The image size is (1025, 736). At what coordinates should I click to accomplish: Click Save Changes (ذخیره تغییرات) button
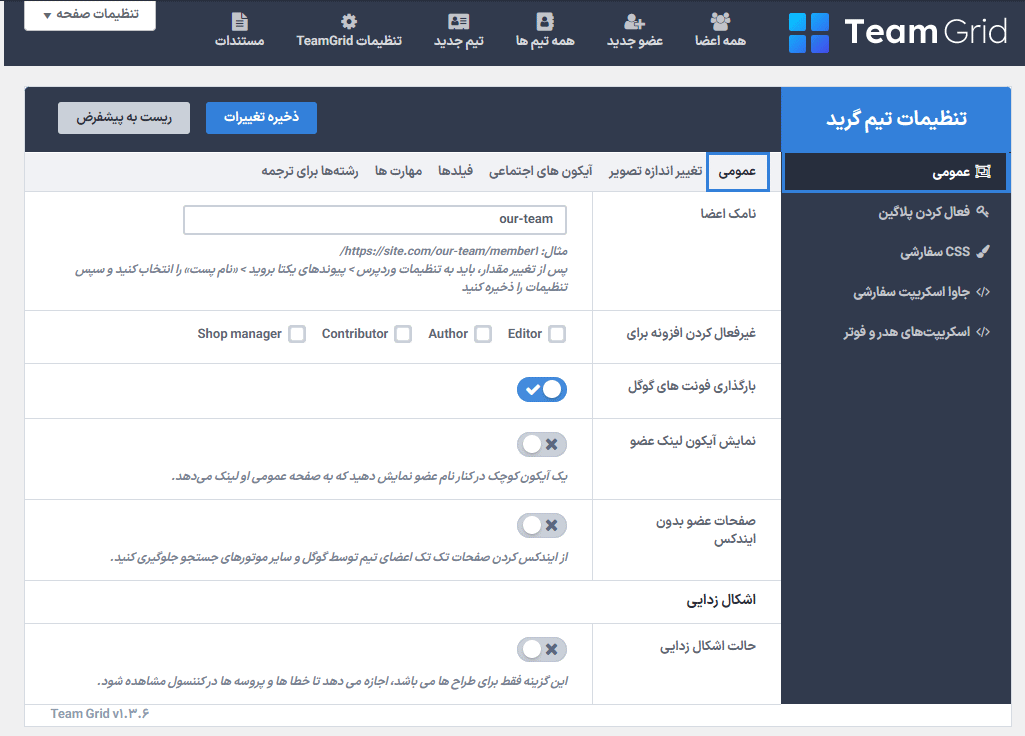coord(261,117)
